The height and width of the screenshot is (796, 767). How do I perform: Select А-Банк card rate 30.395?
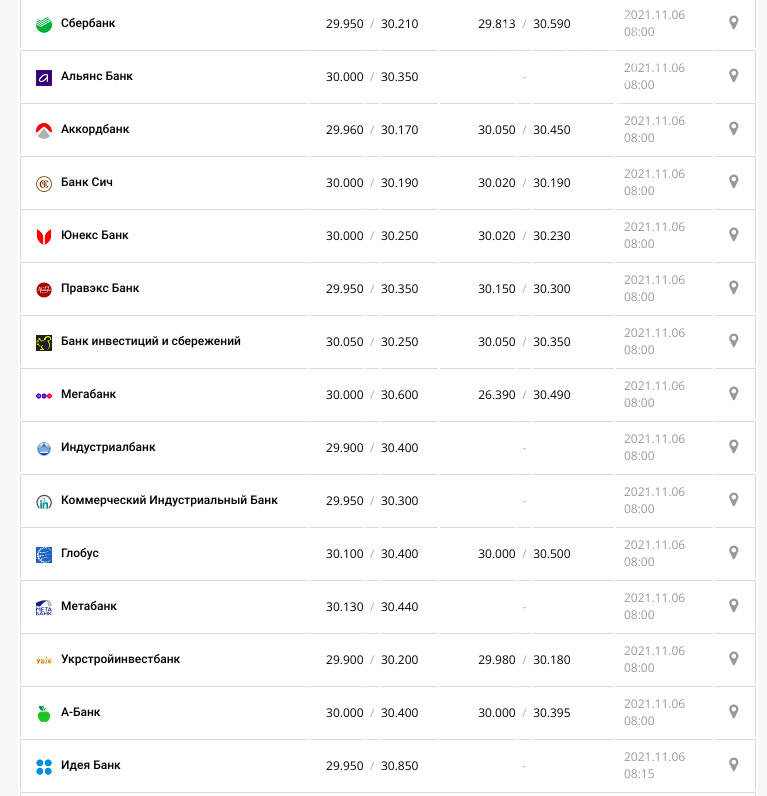pos(552,713)
